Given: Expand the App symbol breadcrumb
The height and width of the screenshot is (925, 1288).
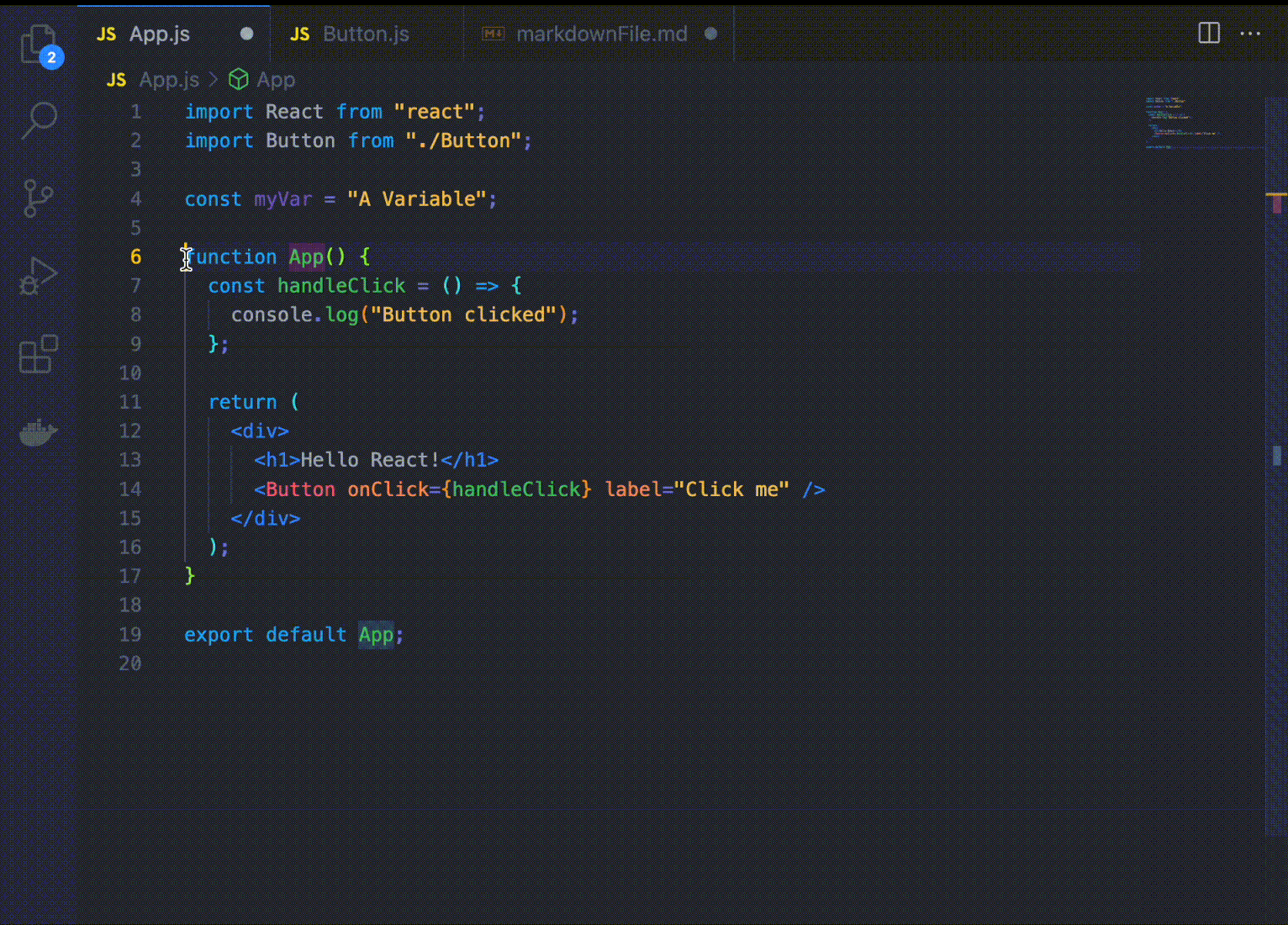Looking at the screenshot, I should tap(275, 80).
